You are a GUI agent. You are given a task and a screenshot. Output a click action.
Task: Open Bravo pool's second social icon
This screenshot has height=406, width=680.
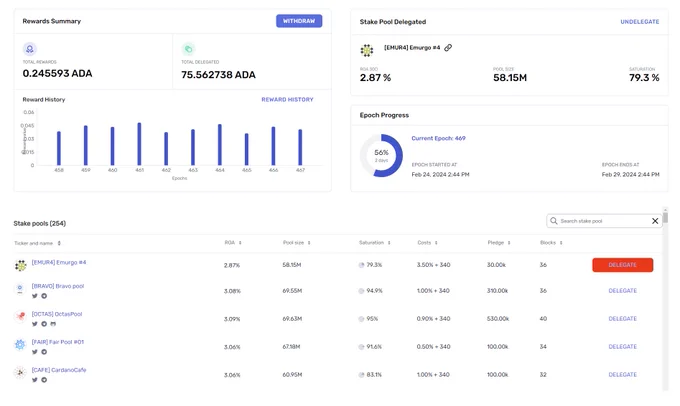[44, 296]
